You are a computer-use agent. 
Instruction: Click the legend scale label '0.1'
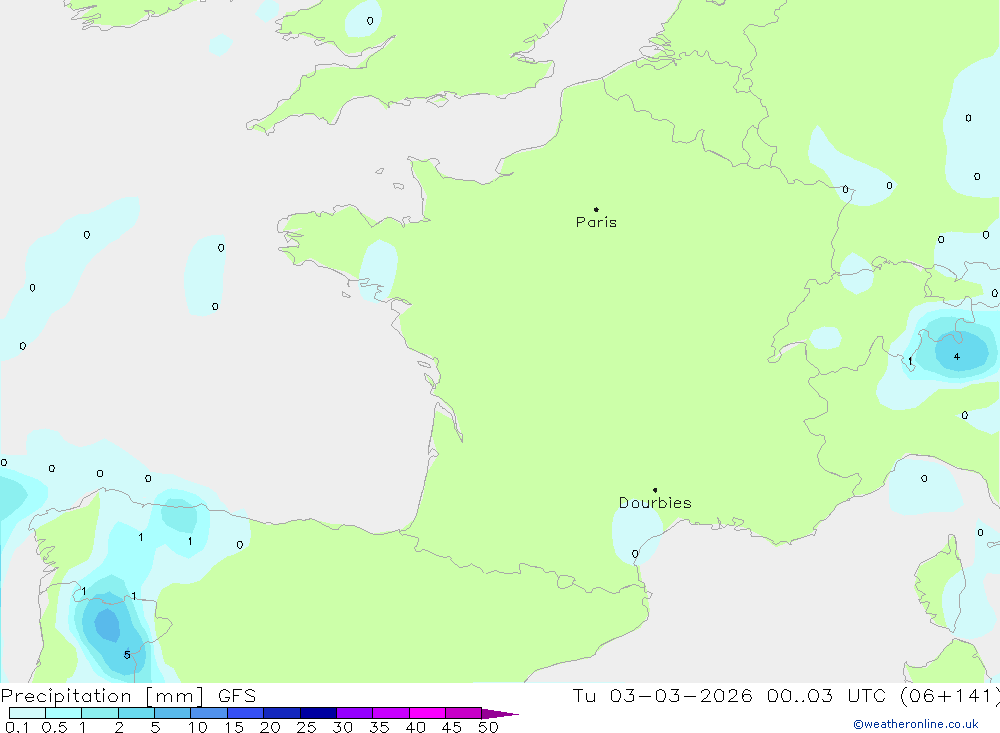17,727
